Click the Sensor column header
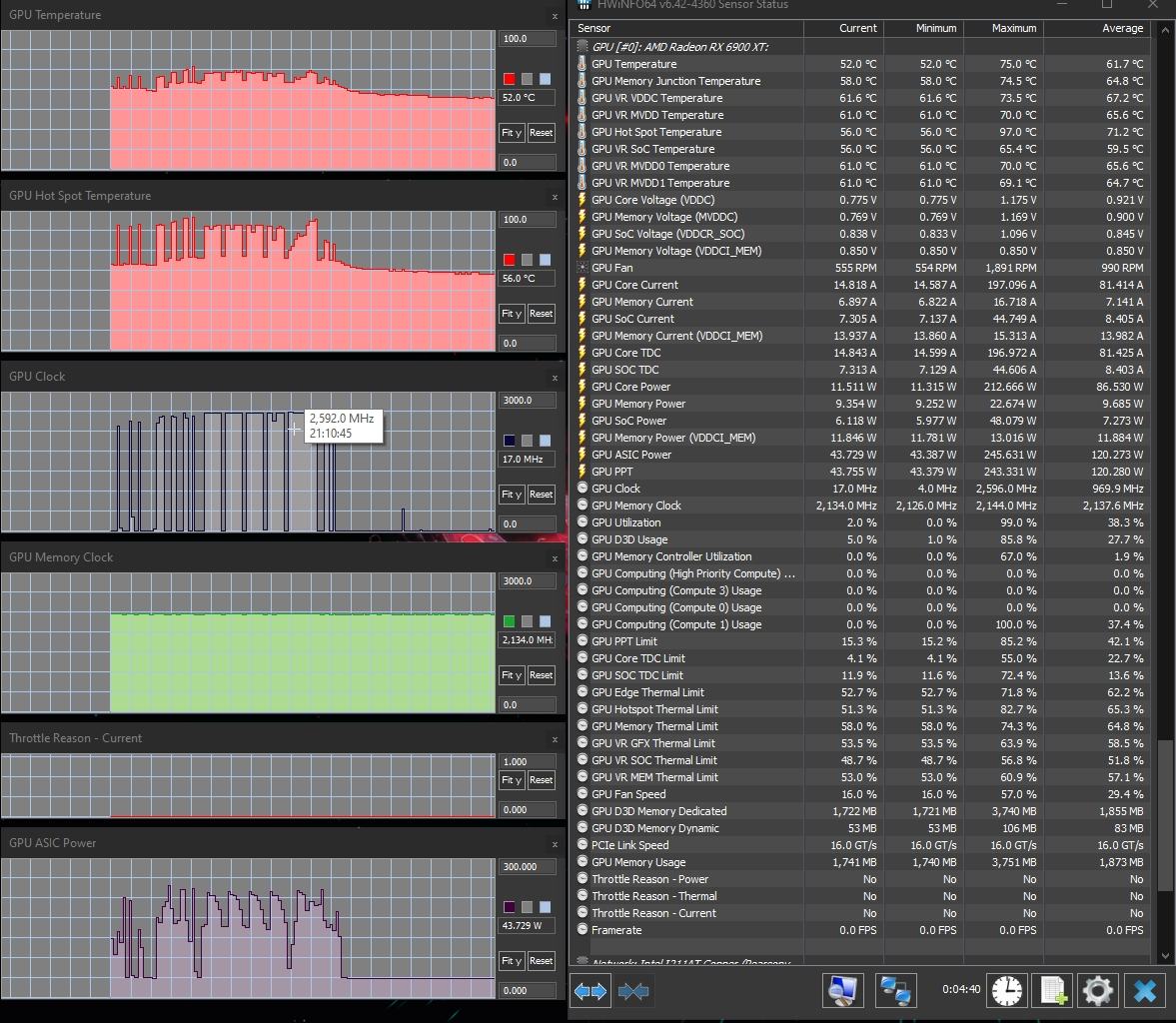 click(686, 28)
